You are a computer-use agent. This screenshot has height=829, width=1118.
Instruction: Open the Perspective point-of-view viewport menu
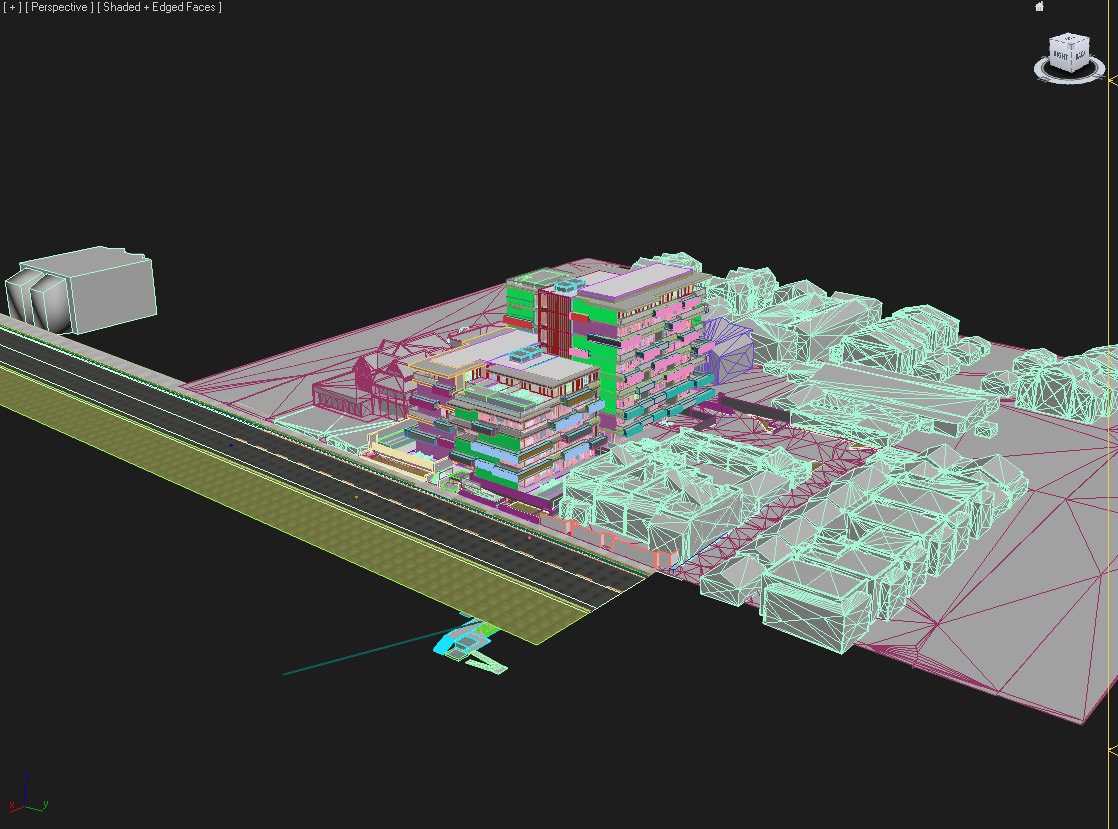click(59, 7)
